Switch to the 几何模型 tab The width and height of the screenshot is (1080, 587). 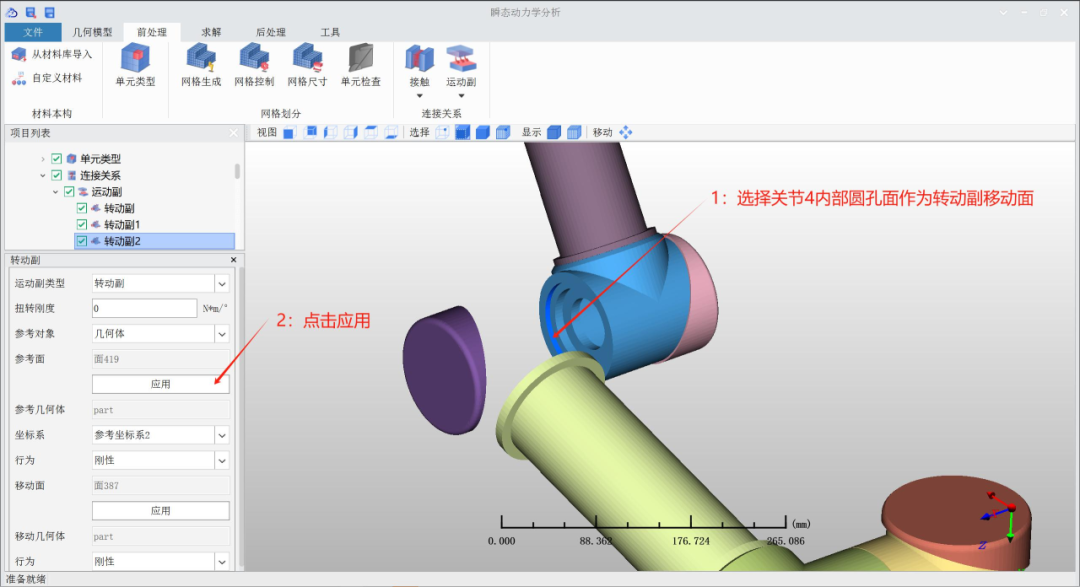92,32
